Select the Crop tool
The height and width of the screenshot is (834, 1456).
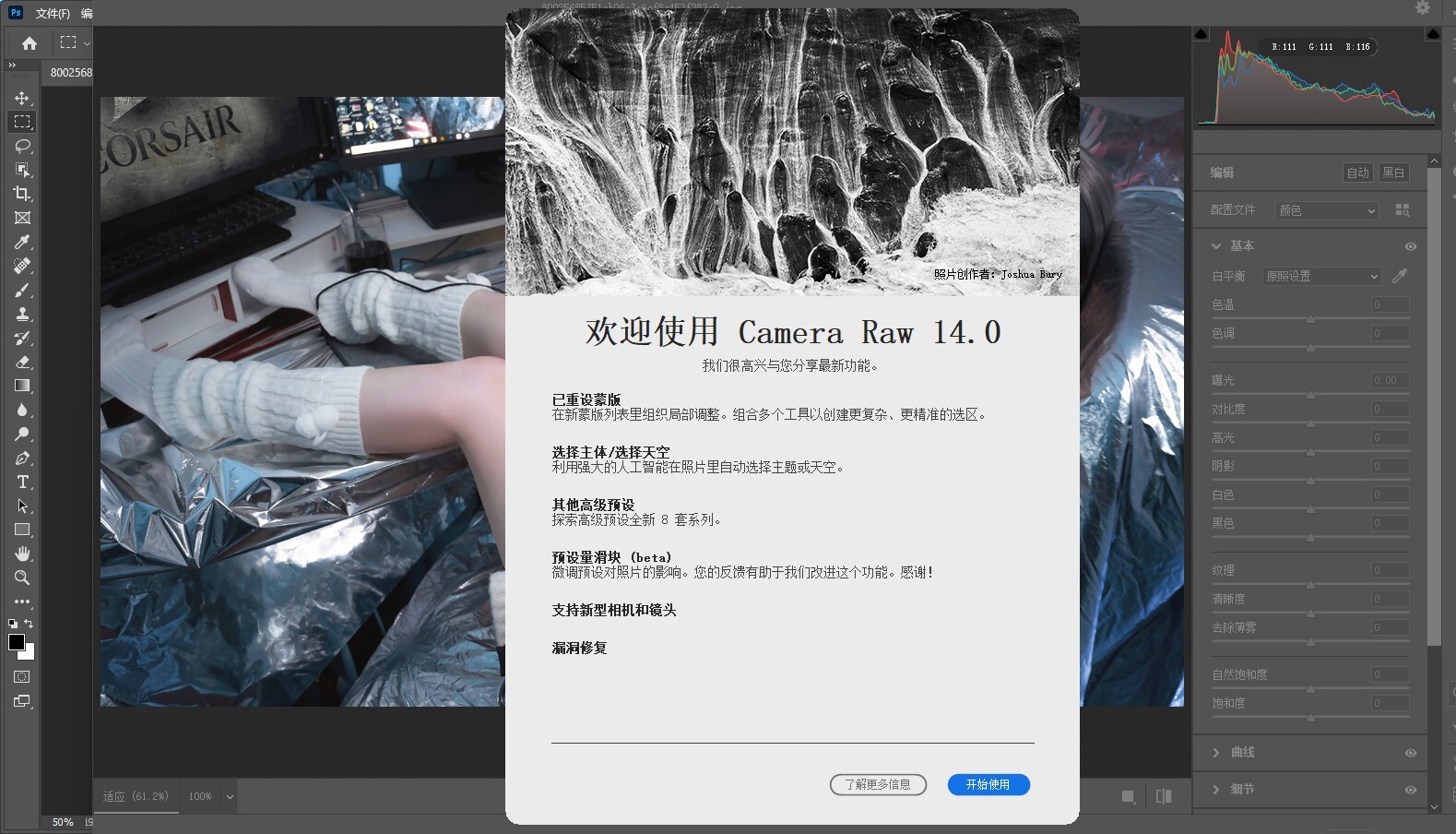point(22,194)
